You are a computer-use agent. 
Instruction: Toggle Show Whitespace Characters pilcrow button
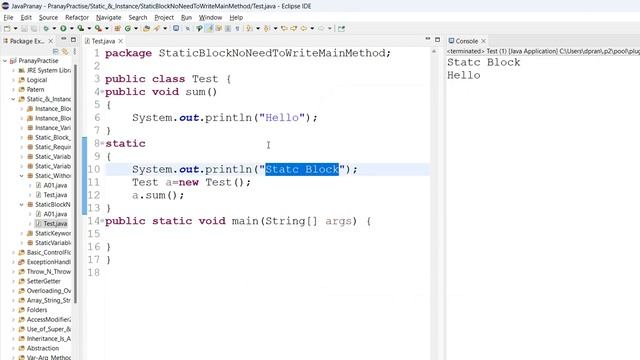point(238,29)
